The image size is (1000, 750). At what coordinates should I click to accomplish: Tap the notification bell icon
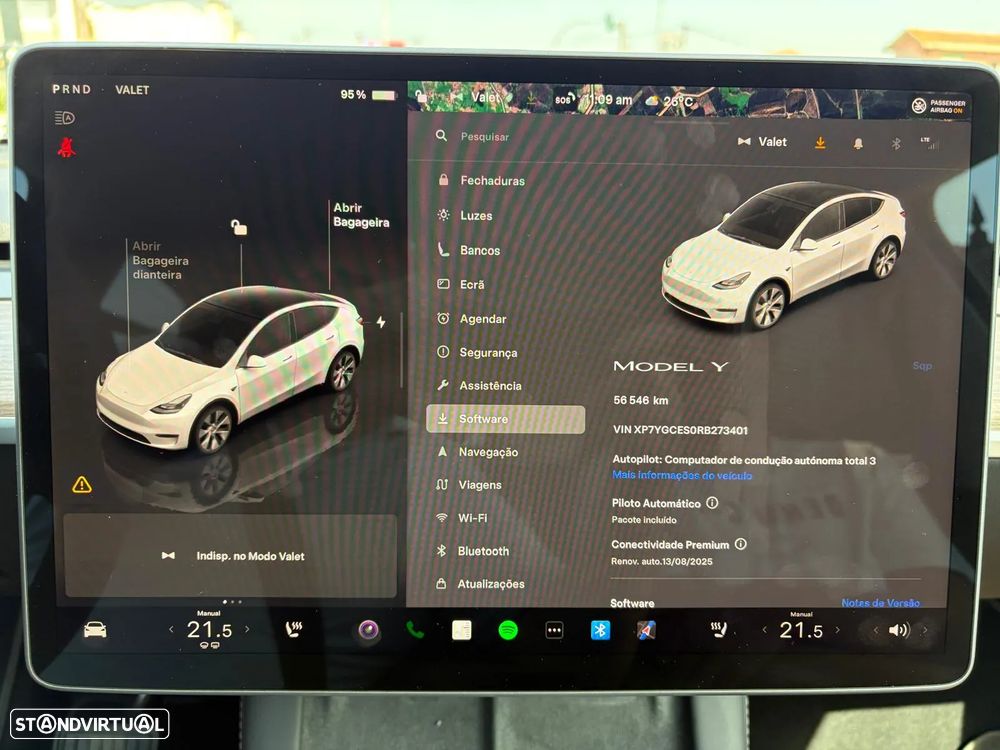point(858,143)
